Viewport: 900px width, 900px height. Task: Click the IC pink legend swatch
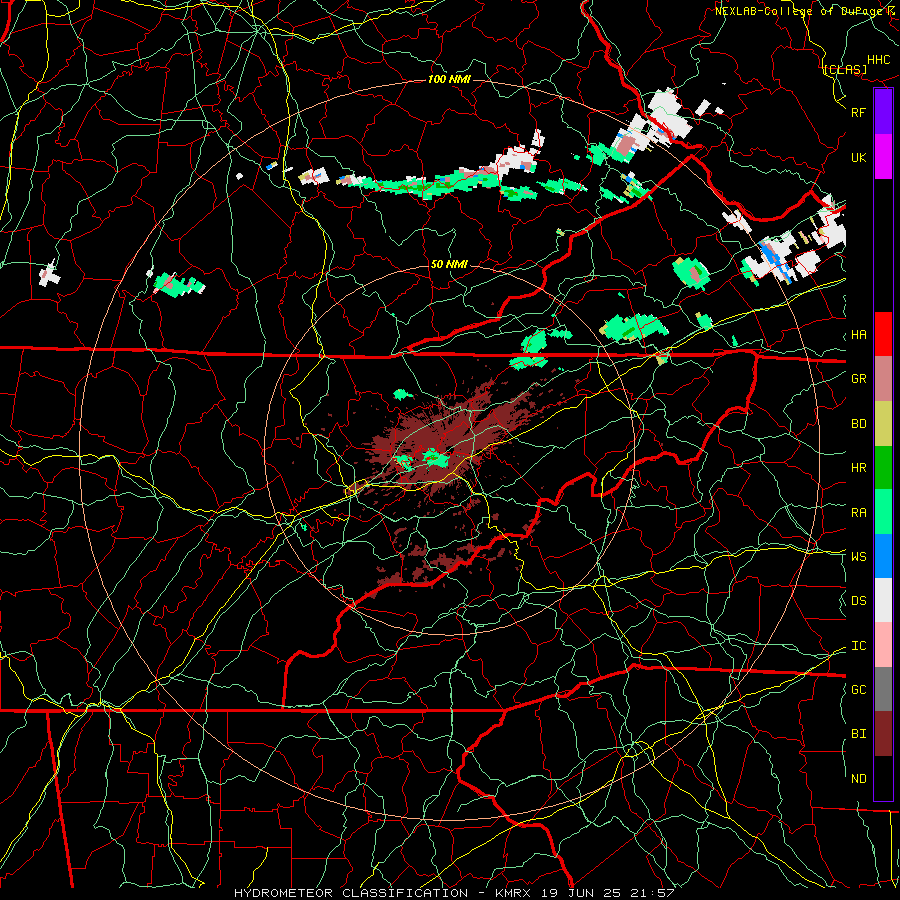883,645
